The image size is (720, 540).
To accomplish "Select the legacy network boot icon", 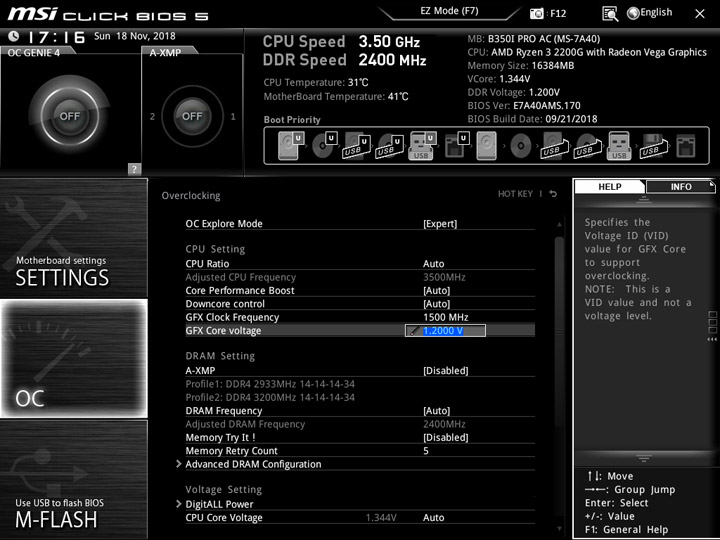I will 686,146.
